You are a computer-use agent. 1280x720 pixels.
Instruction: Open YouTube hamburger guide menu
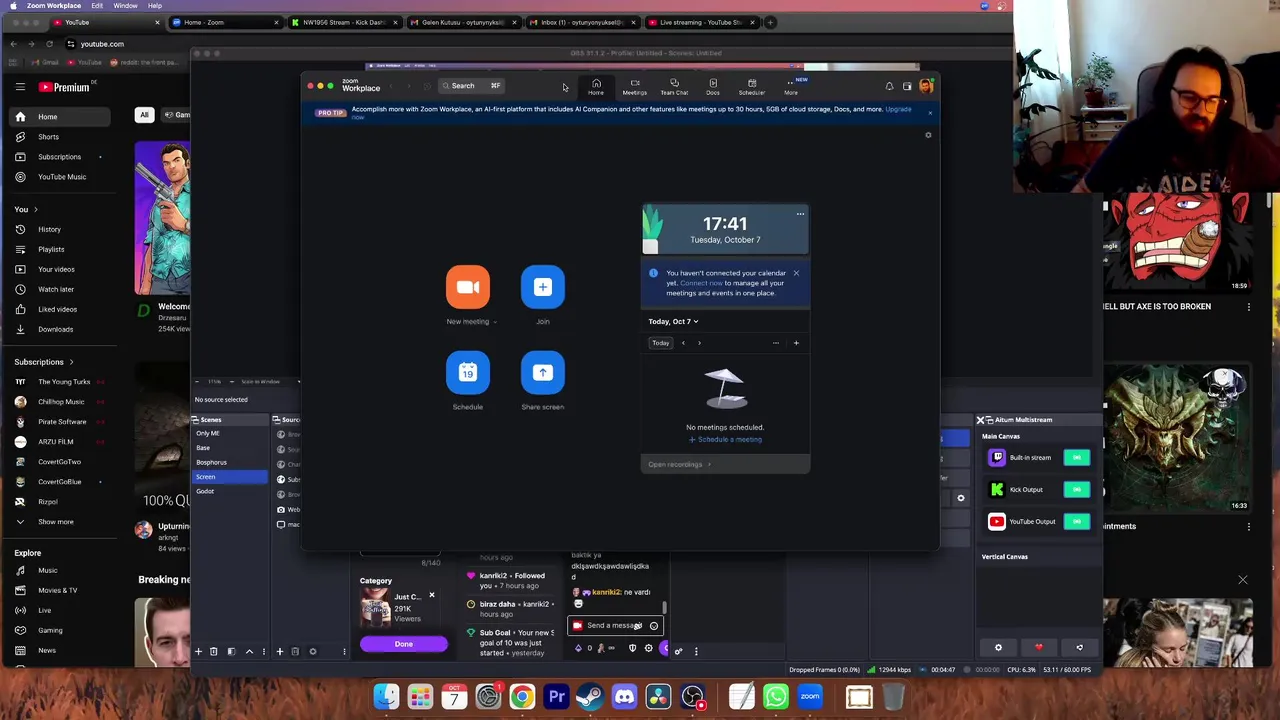[x=20, y=87]
